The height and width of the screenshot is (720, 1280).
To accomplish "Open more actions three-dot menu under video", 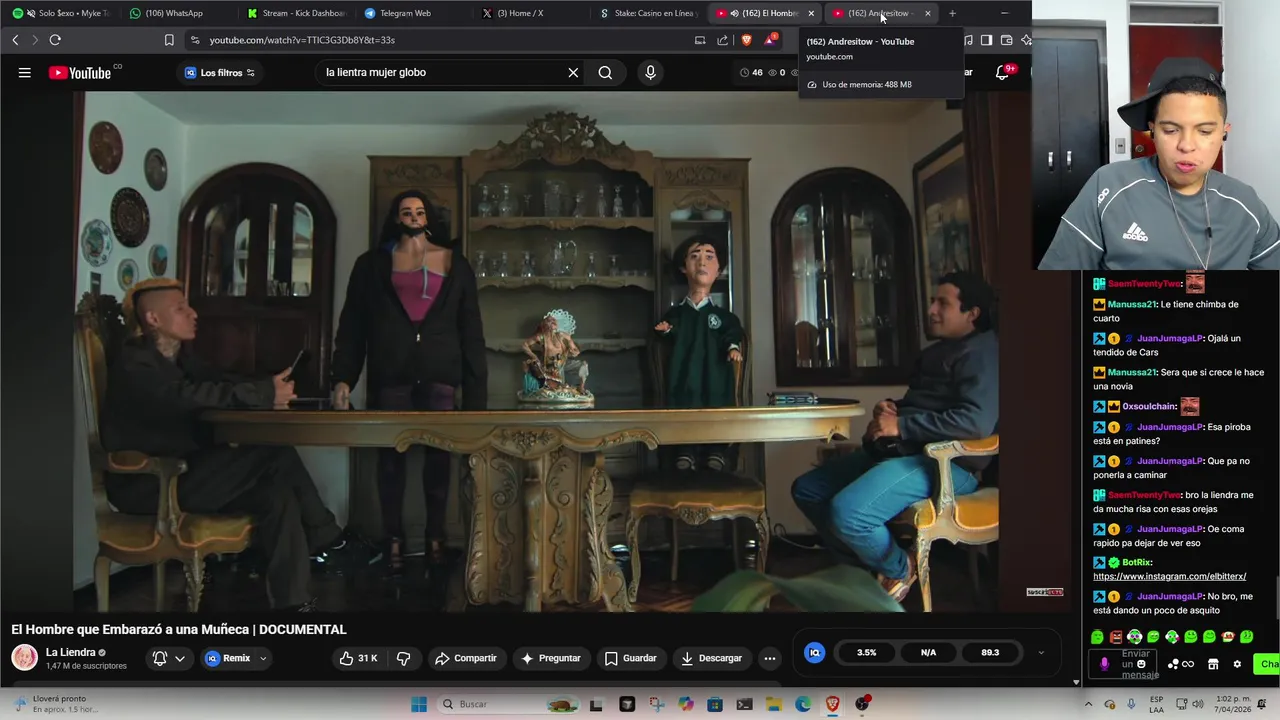I will pos(770,658).
